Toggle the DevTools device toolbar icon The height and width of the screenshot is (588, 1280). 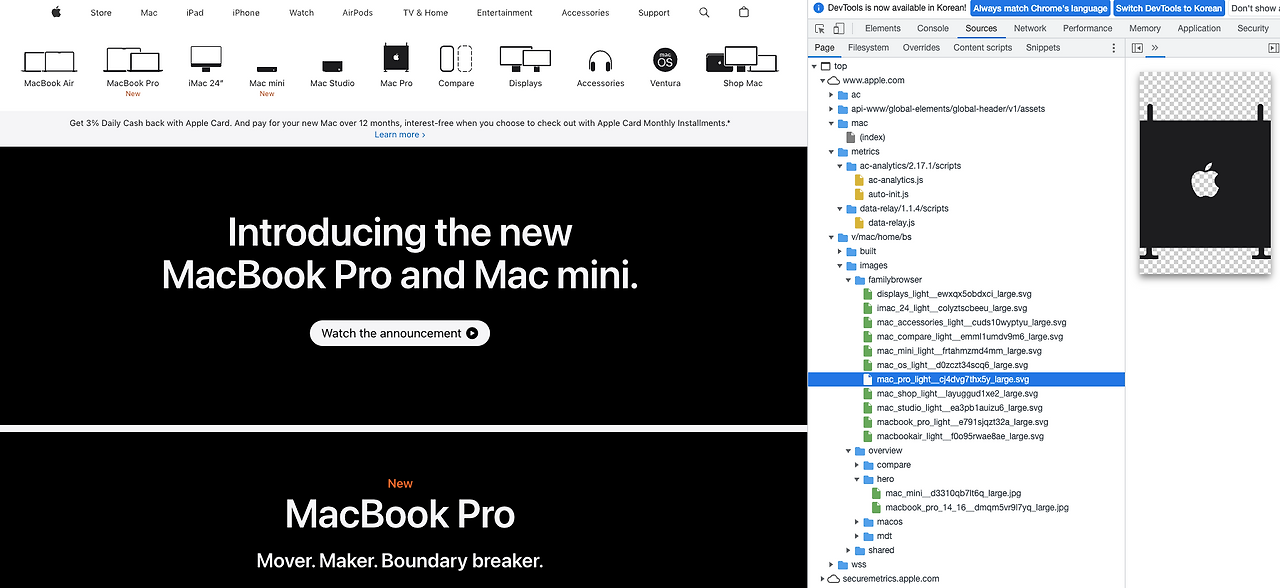[839, 28]
